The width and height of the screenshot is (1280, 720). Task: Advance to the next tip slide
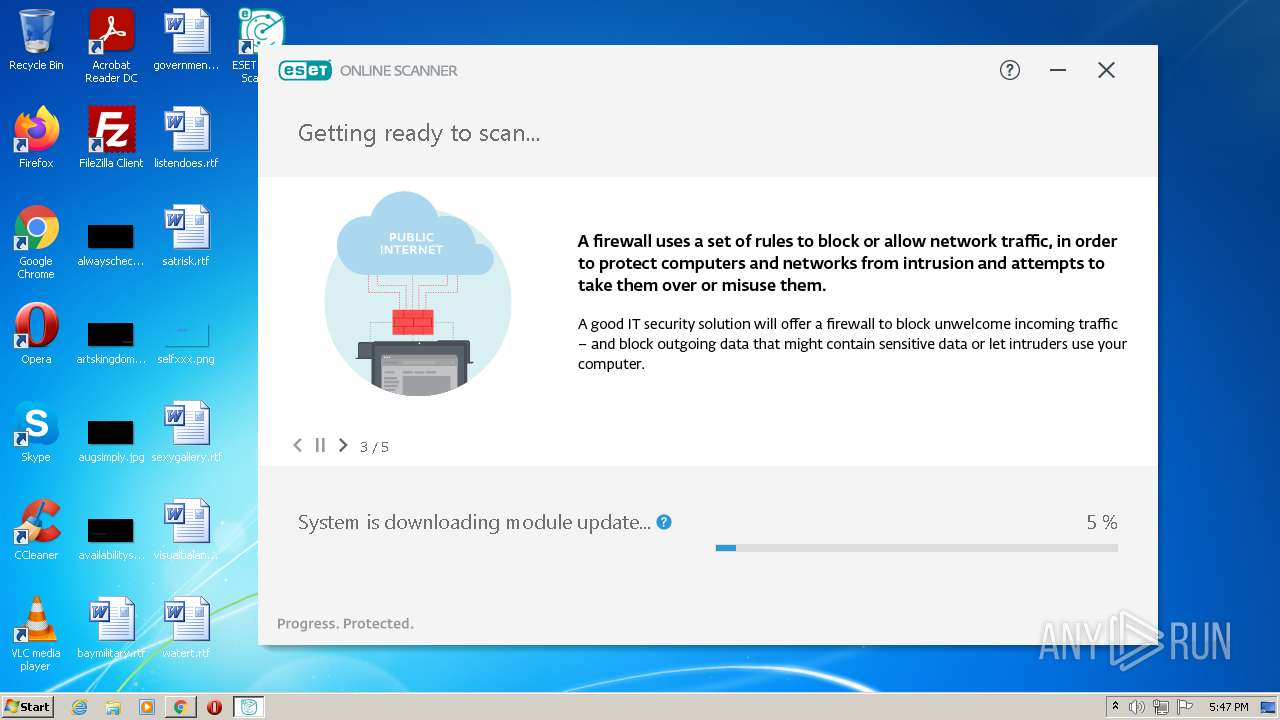(343, 445)
